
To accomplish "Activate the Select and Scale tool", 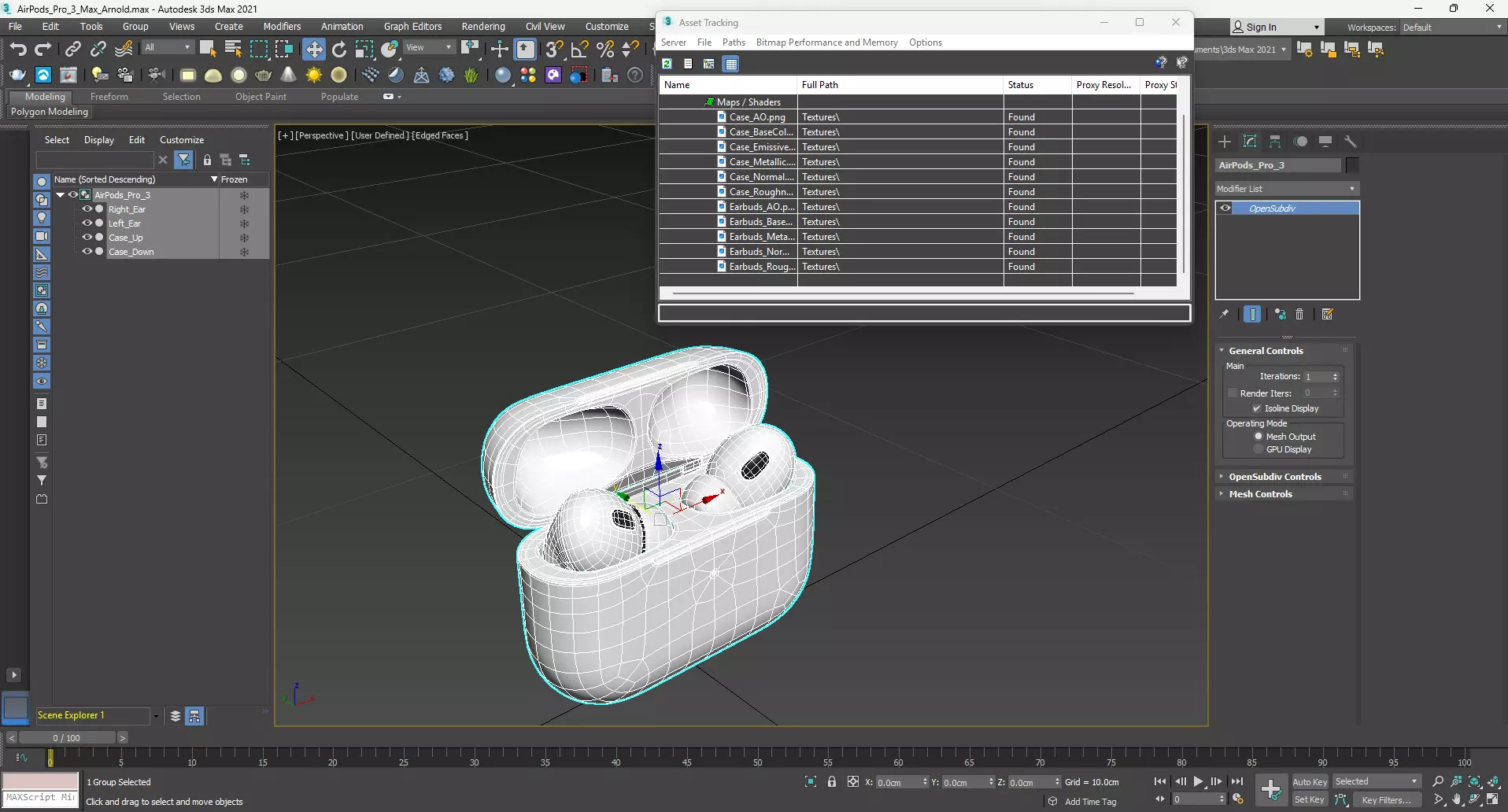I will click(364, 50).
